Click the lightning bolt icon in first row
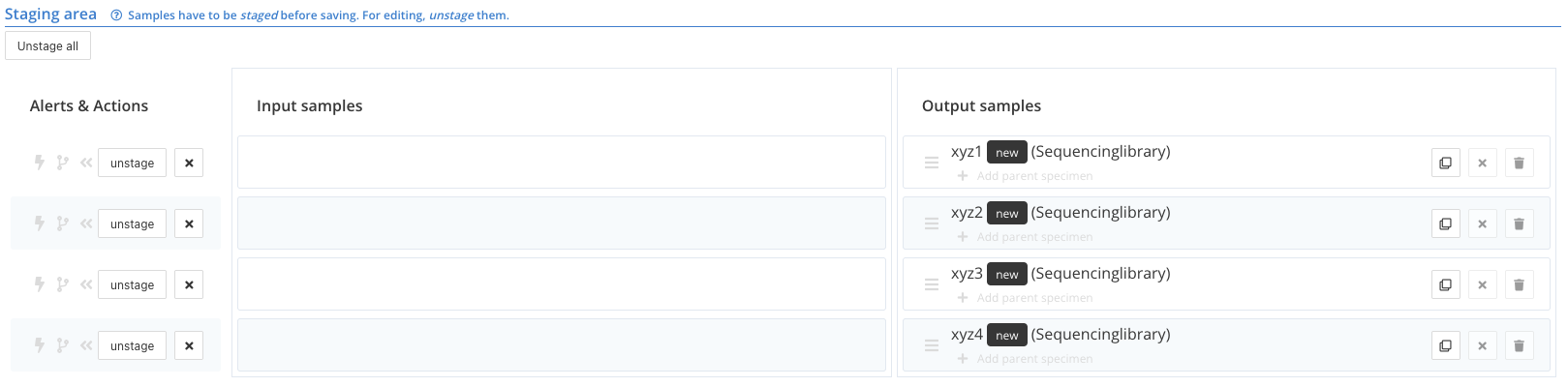This screenshot has width=1568, height=387. [40, 163]
